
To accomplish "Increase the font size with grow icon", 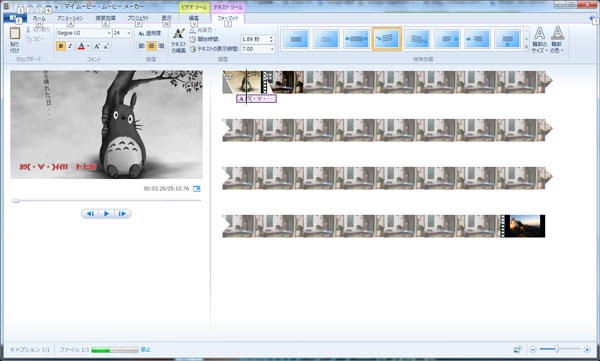I will (x=97, y=46).
